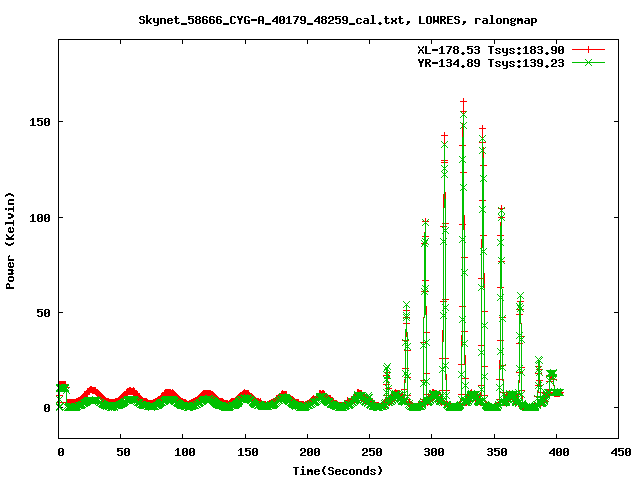Click y-axis tick label 100

[40, 218]
